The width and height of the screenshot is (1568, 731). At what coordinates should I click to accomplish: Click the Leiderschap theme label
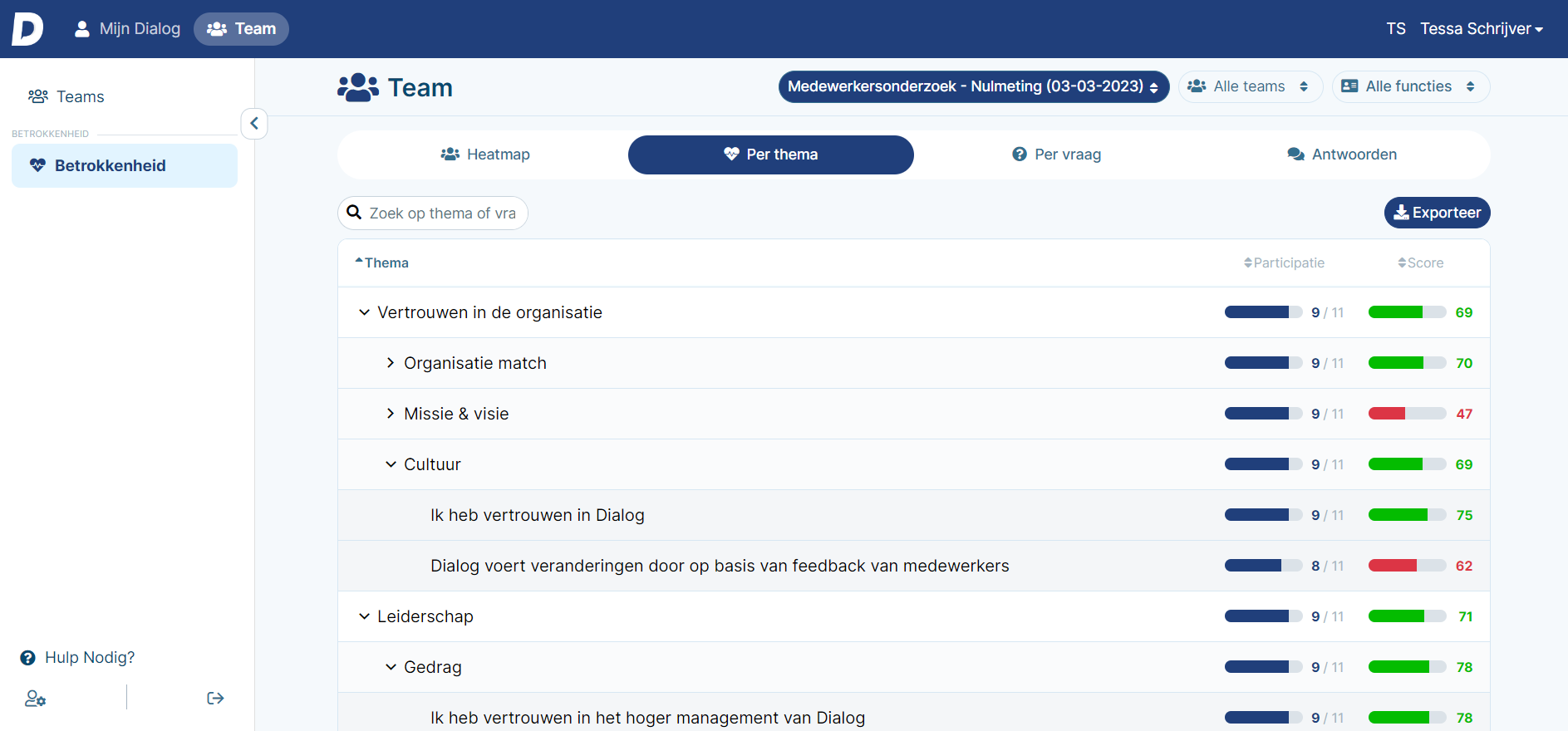425,616
